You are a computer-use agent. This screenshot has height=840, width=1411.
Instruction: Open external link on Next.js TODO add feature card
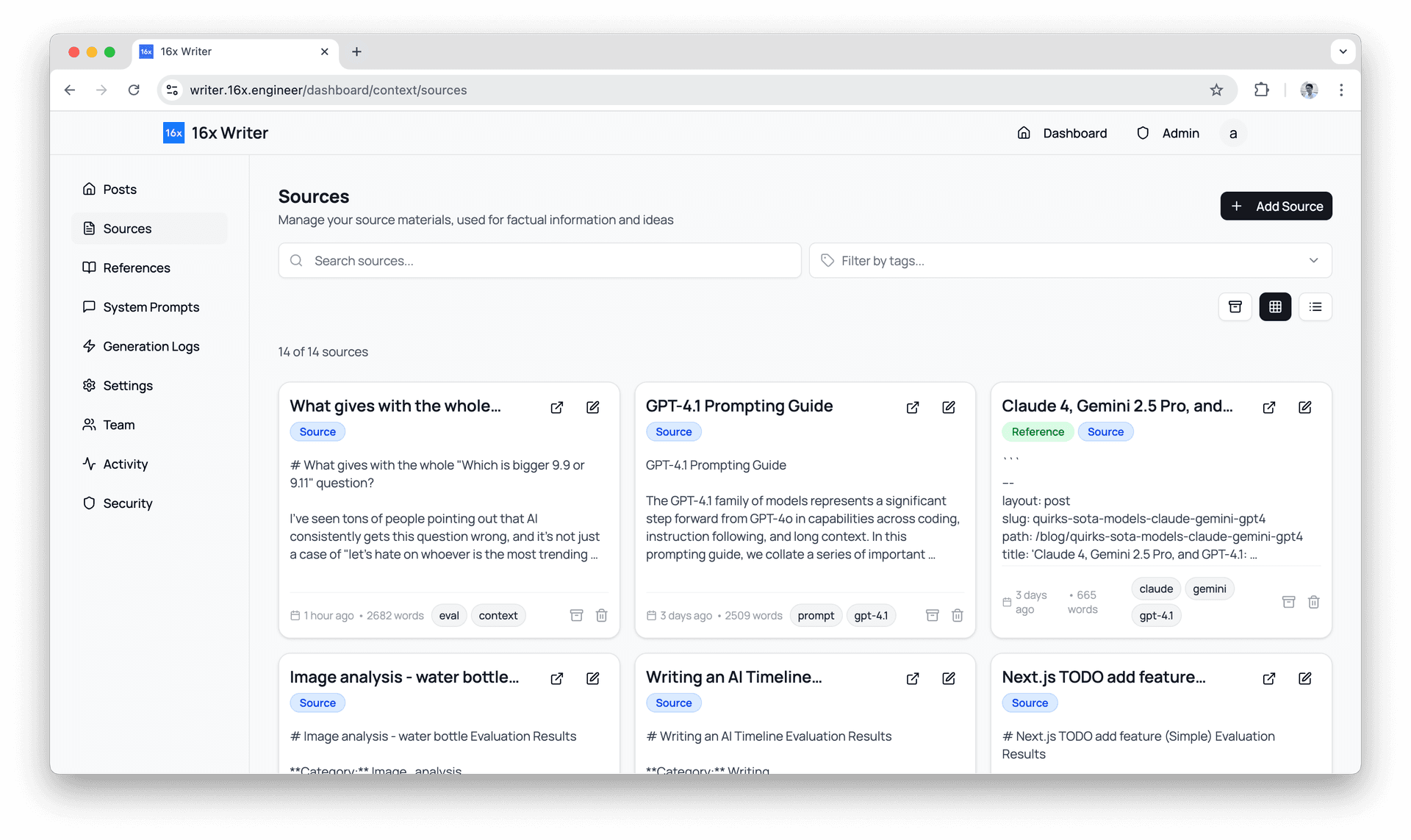[1269, 678]
